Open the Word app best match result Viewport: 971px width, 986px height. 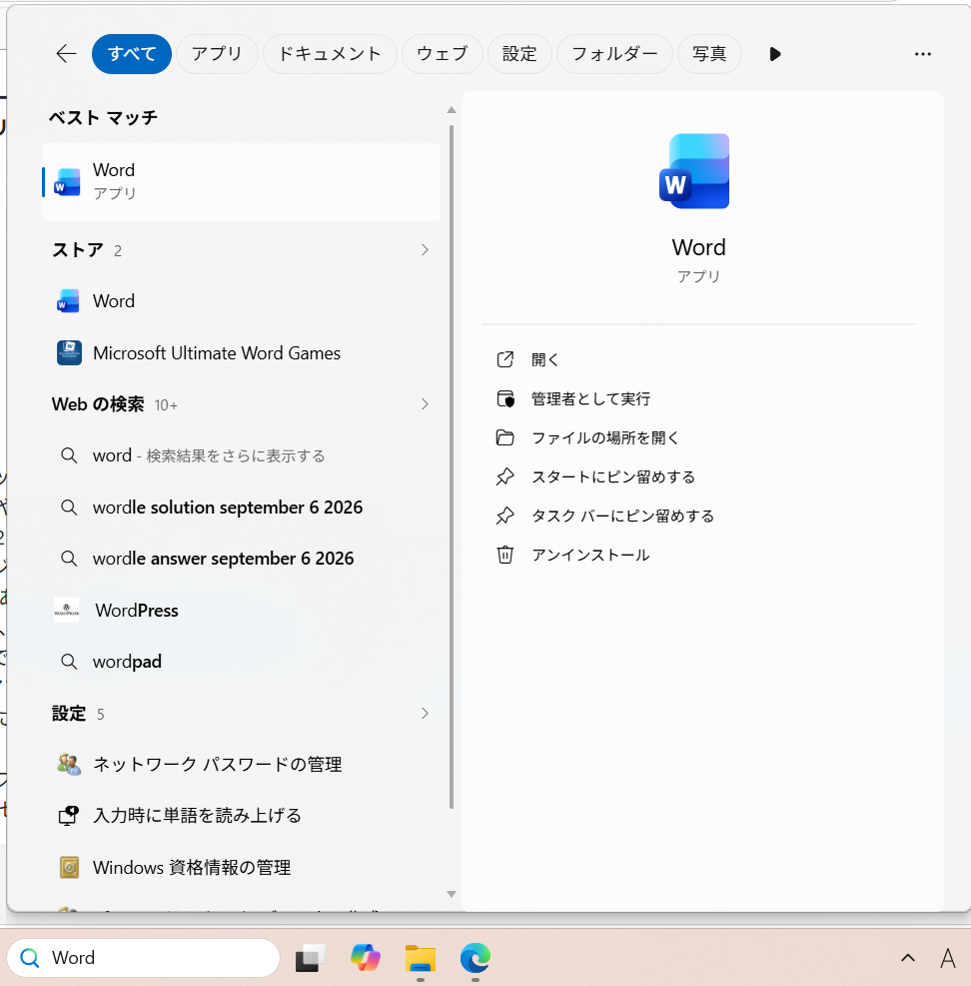240,182
